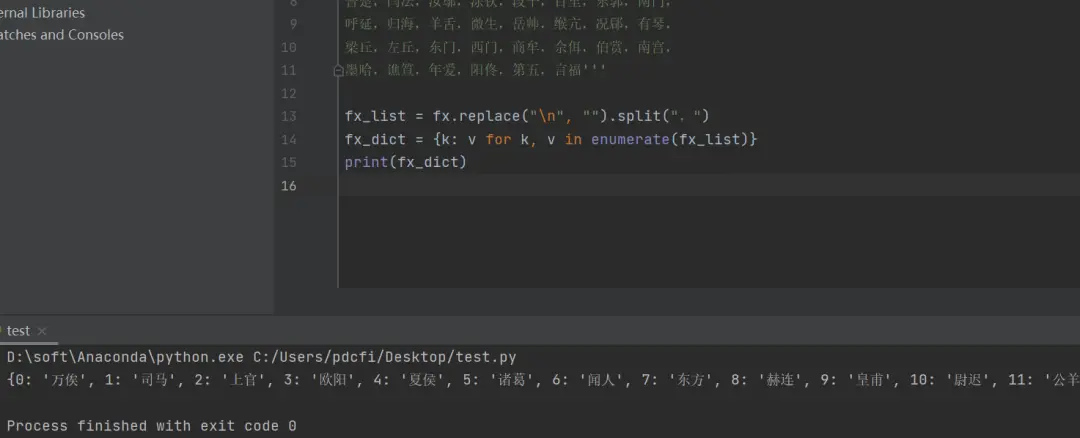Click 'Process finished with exit code 0' text
The image size is (1080, 438).
point(152,426)
